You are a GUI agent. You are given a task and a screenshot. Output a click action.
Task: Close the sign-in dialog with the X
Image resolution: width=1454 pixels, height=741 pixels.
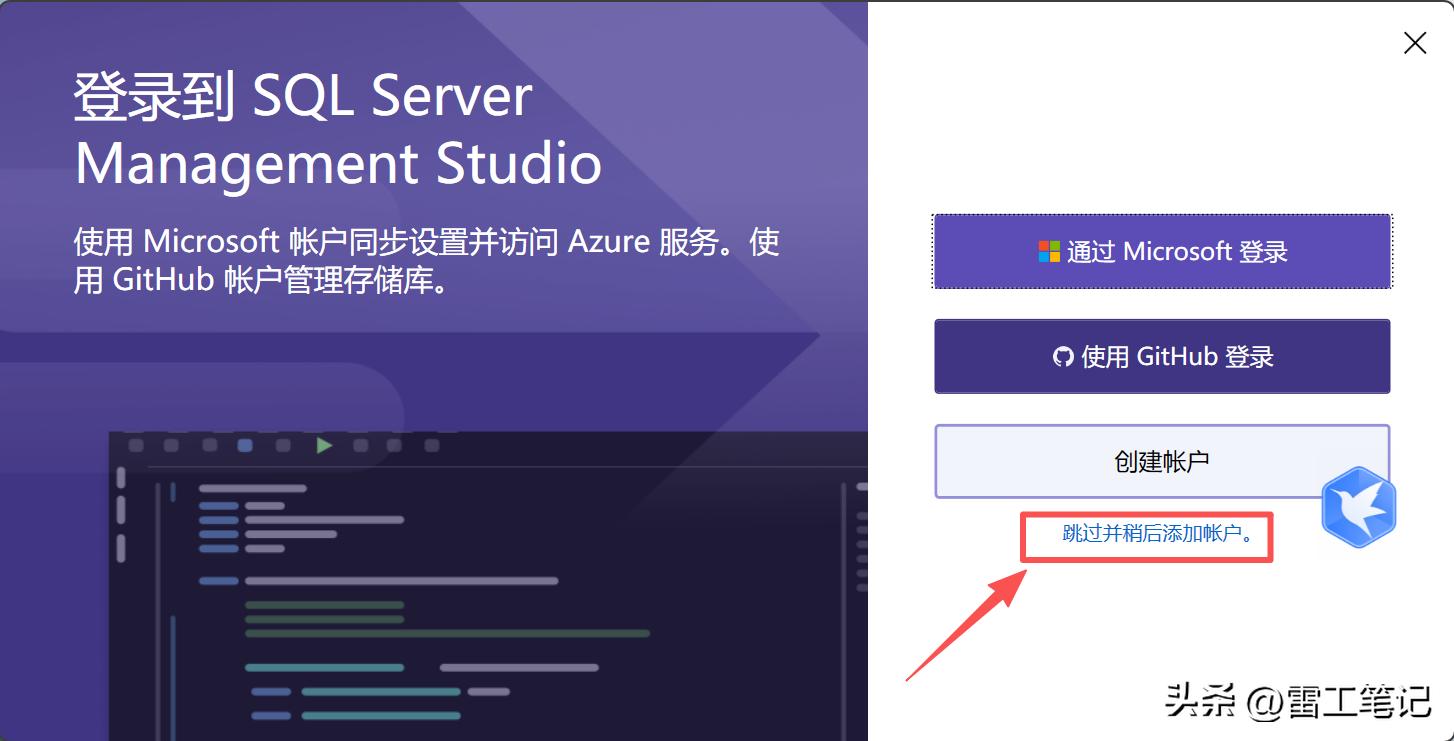coord(1415,43)
